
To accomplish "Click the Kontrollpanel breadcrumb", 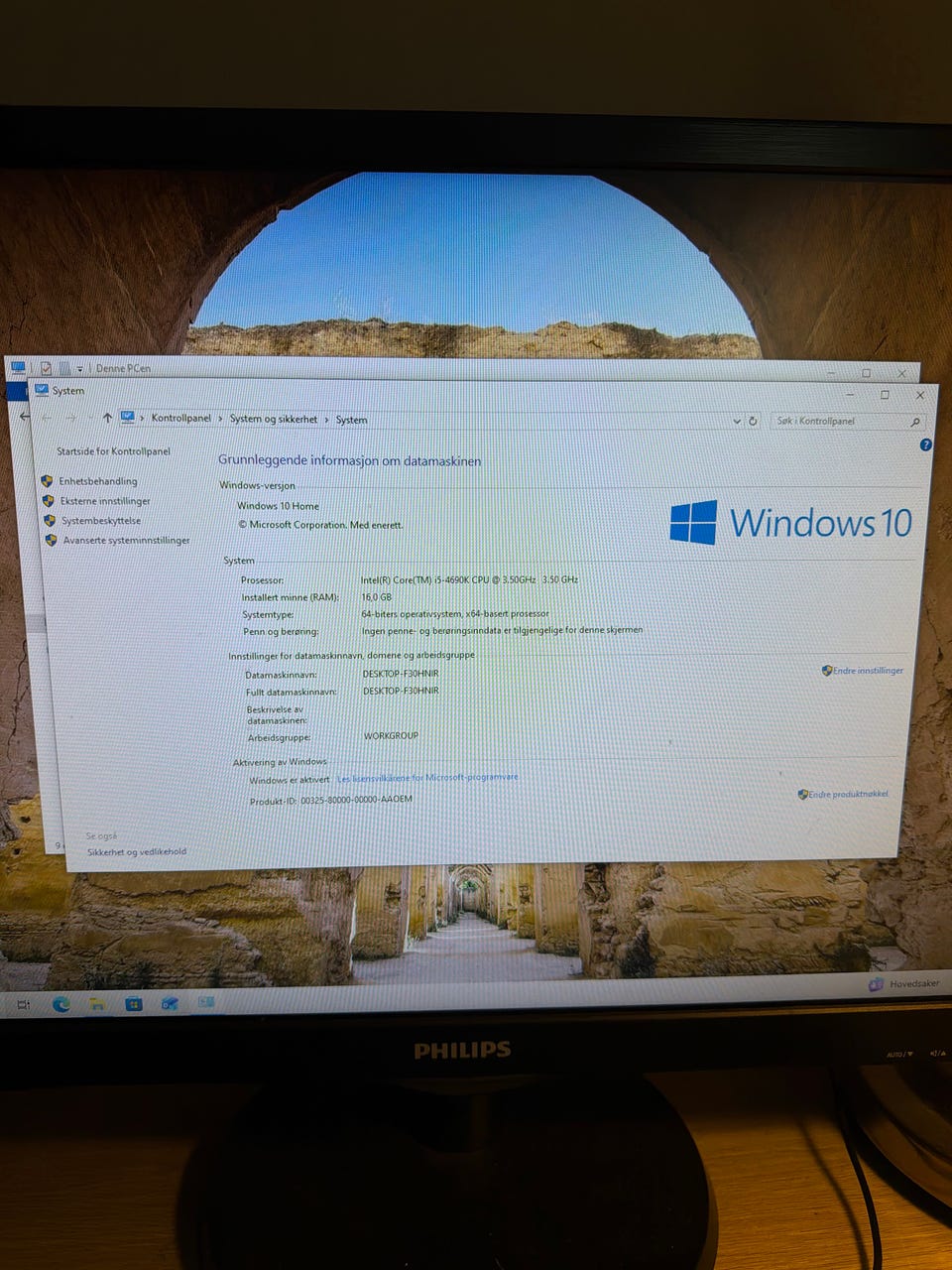I will [x=180, y=418].
